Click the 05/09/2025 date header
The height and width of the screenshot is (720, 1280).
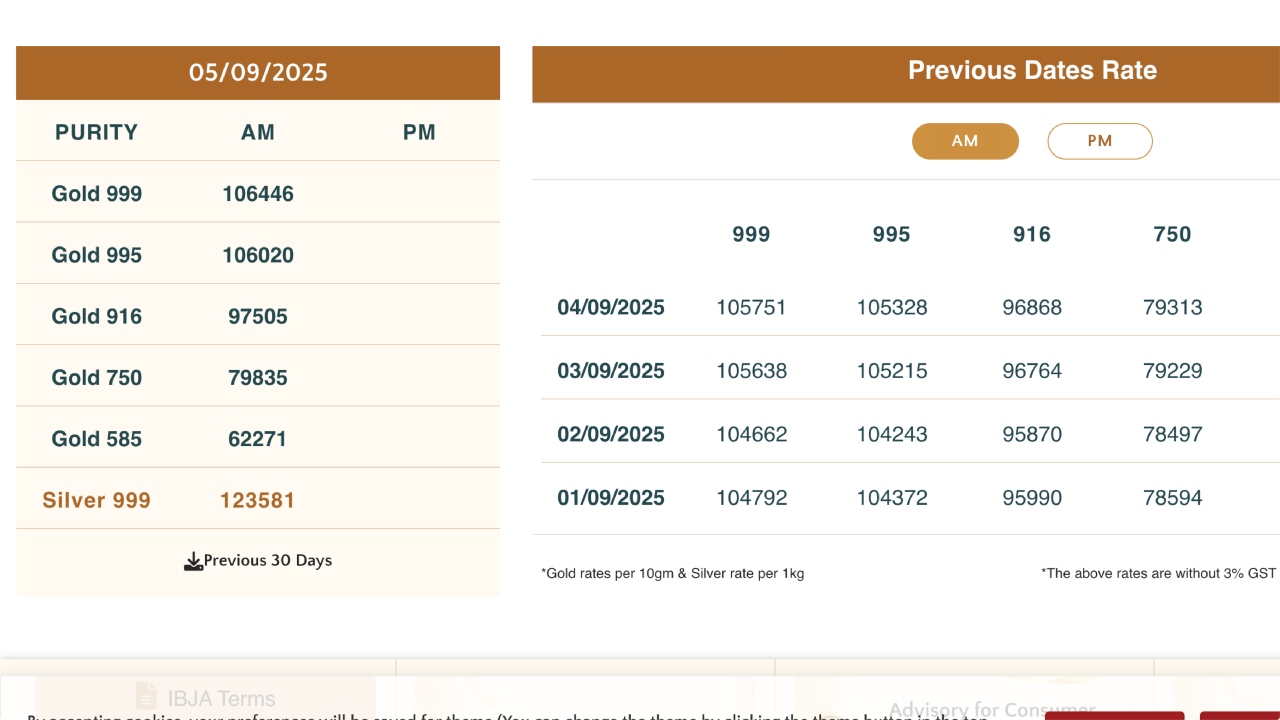pos(258,73)
